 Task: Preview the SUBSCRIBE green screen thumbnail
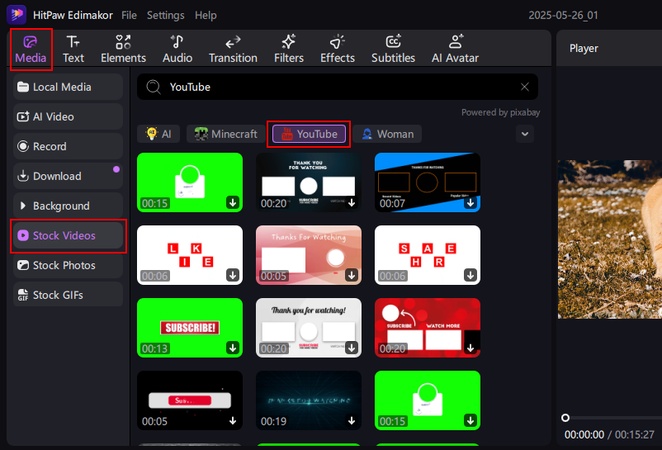point(190,328)
